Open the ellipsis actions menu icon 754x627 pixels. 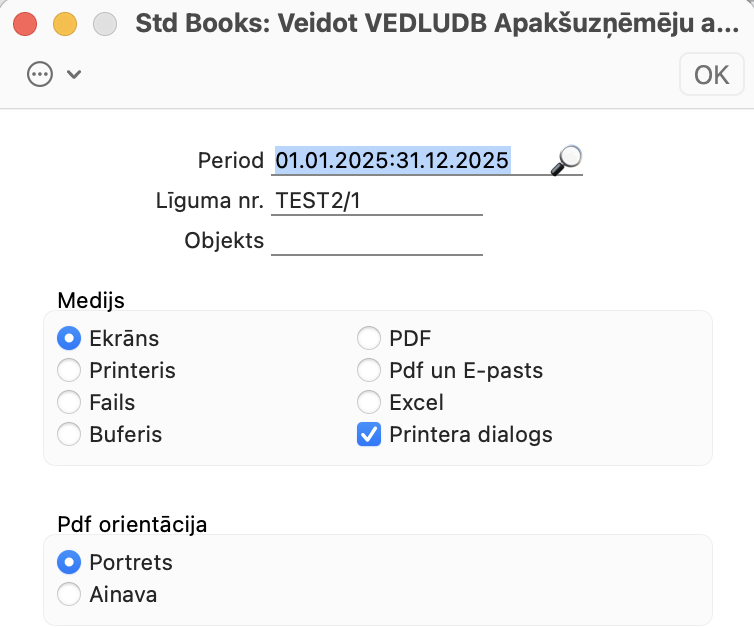[40, 74]
